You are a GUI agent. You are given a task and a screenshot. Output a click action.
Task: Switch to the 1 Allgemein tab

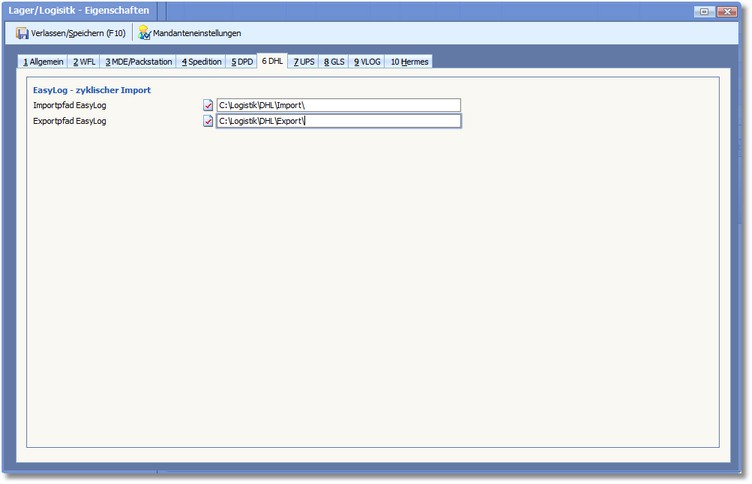tap(43, 62)
